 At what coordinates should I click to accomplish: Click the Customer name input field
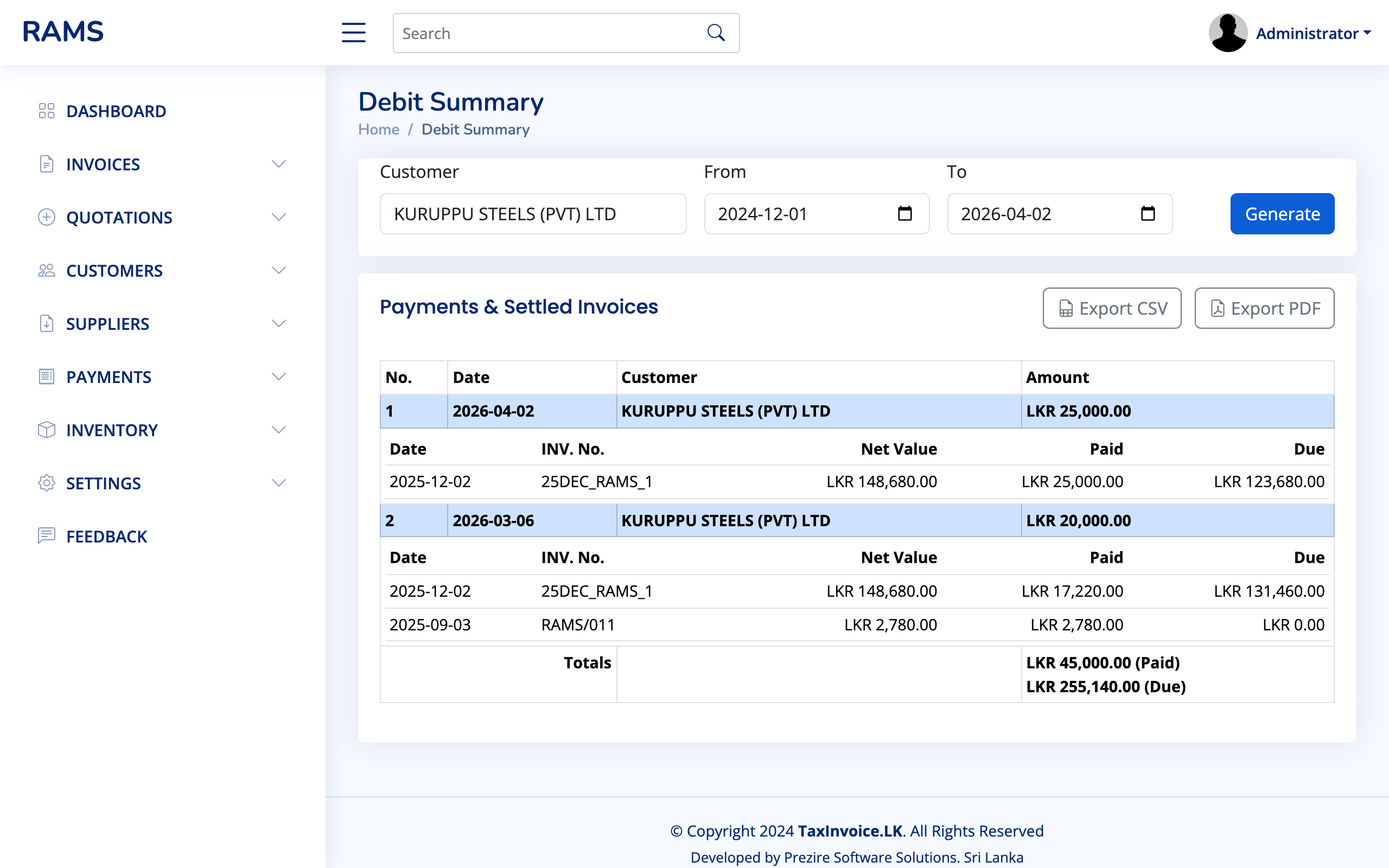point(533,214)
